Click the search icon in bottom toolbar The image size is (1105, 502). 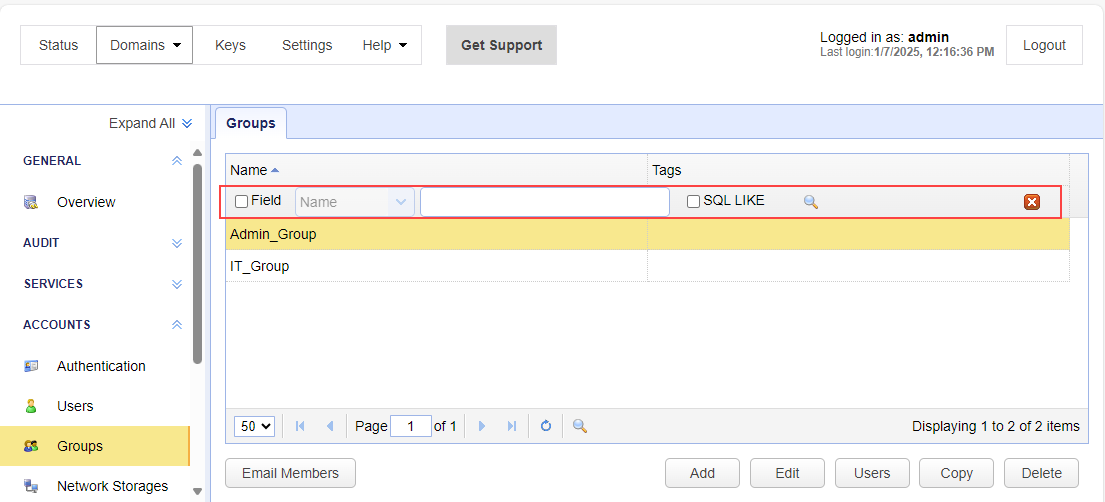[x=579, y=426]
